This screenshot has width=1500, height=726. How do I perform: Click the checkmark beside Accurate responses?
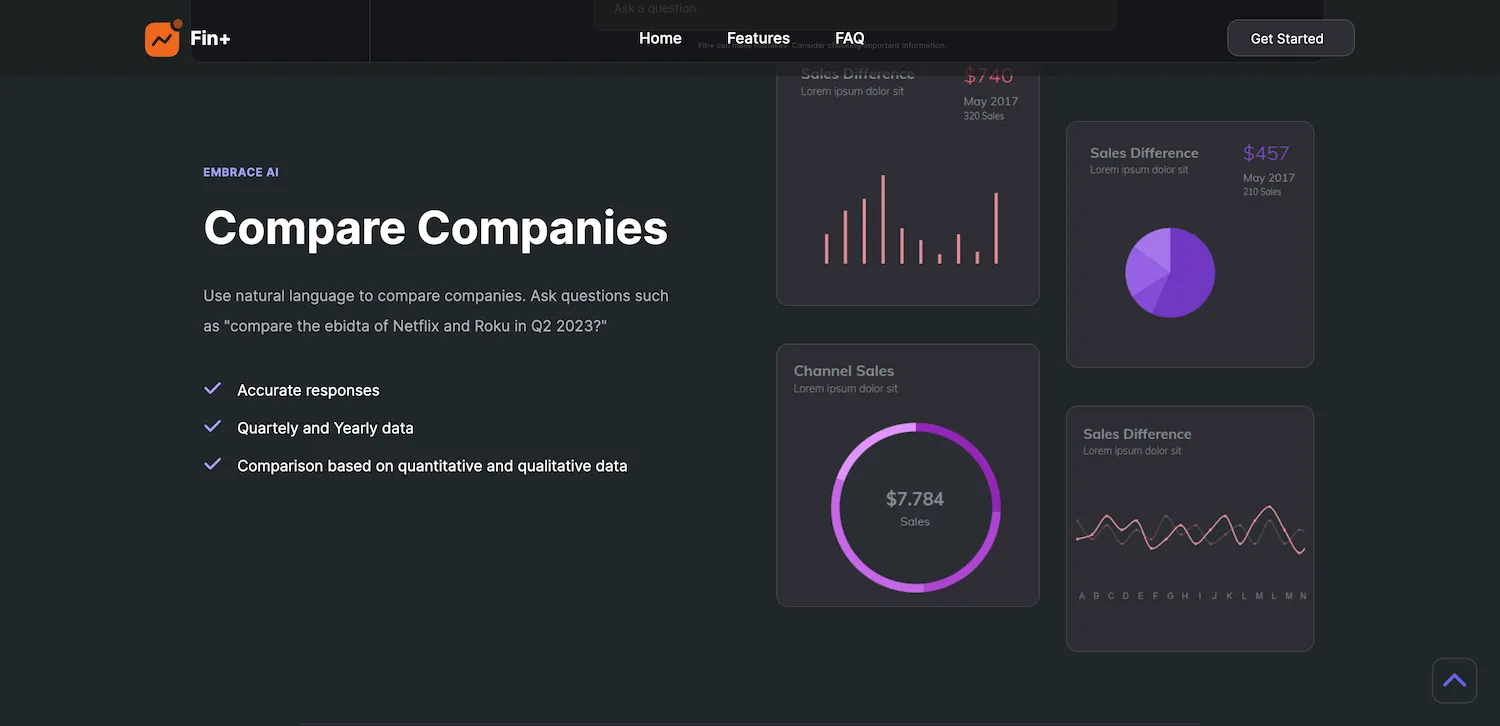212,389
